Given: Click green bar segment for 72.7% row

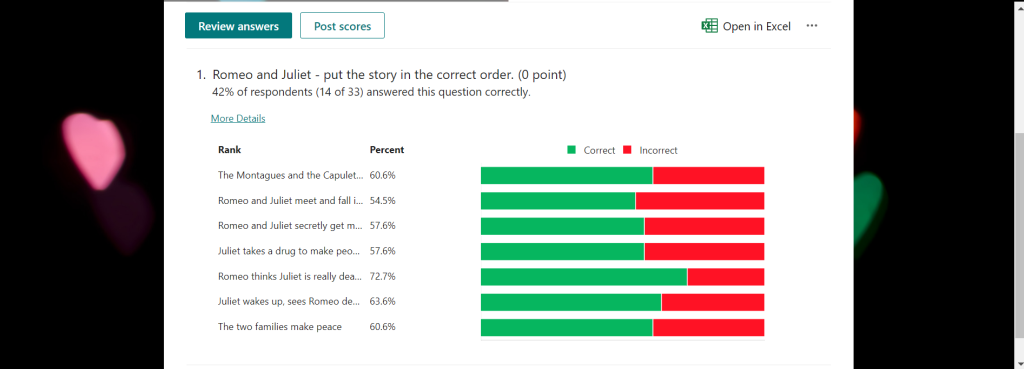Looking at the screenshot, I should (x=584, y=277).
